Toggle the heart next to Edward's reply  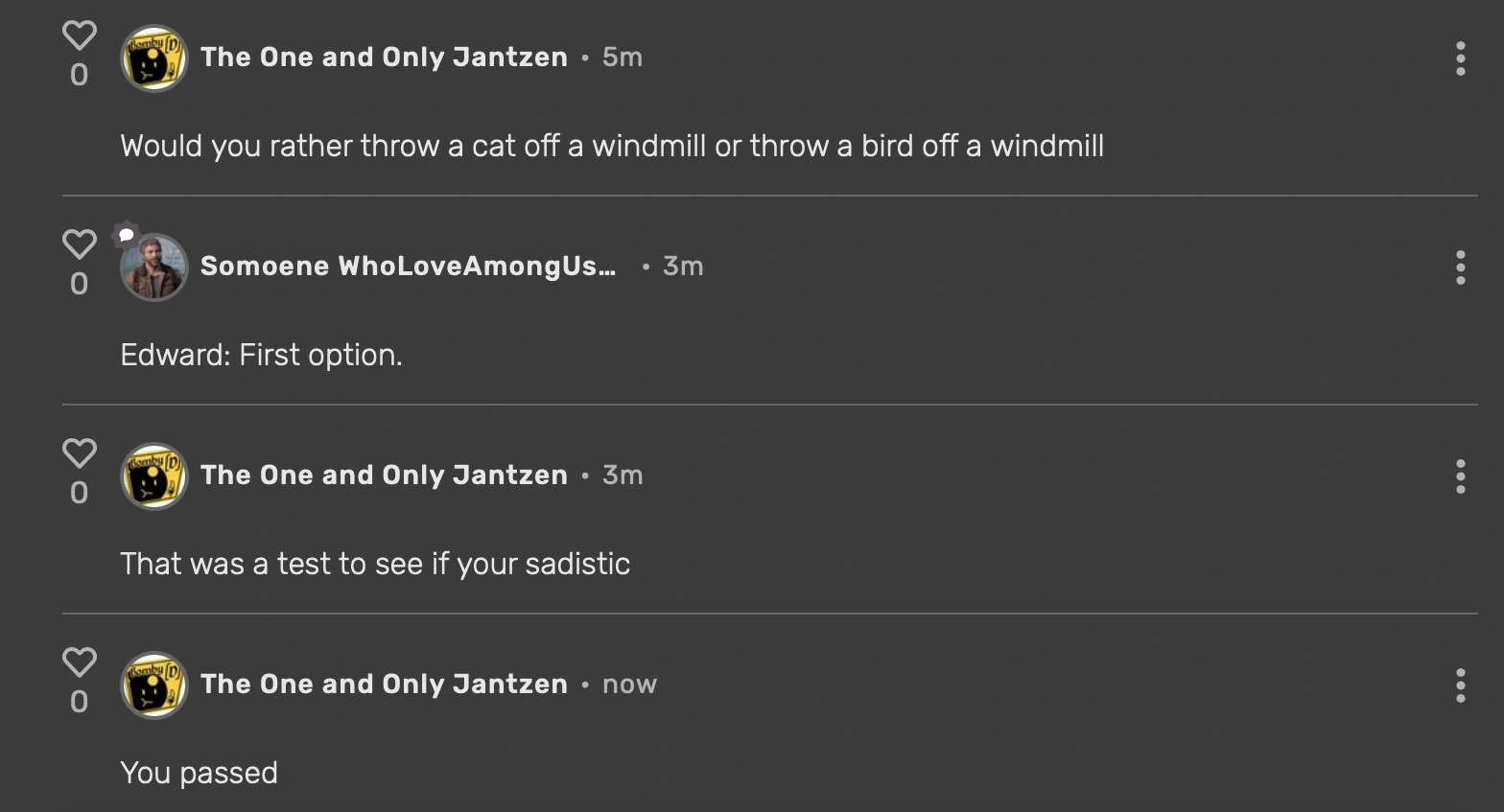(80, 246)
